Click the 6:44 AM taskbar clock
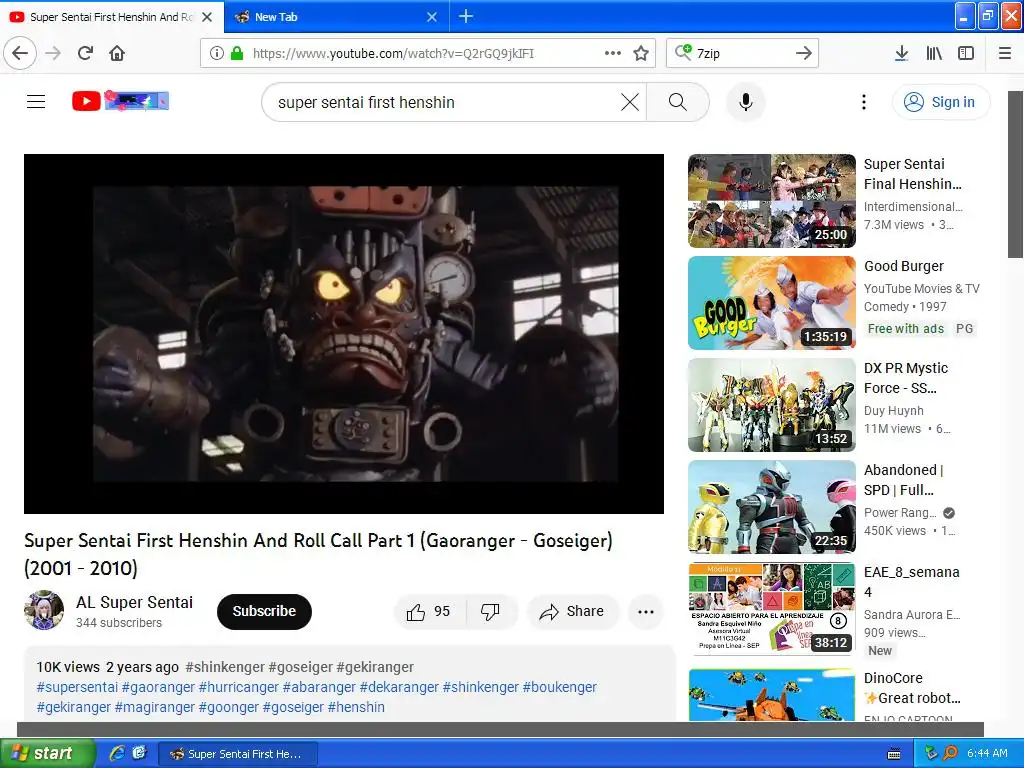The width and height of the screenshot is (1024, 768). [x=987, y=753]
